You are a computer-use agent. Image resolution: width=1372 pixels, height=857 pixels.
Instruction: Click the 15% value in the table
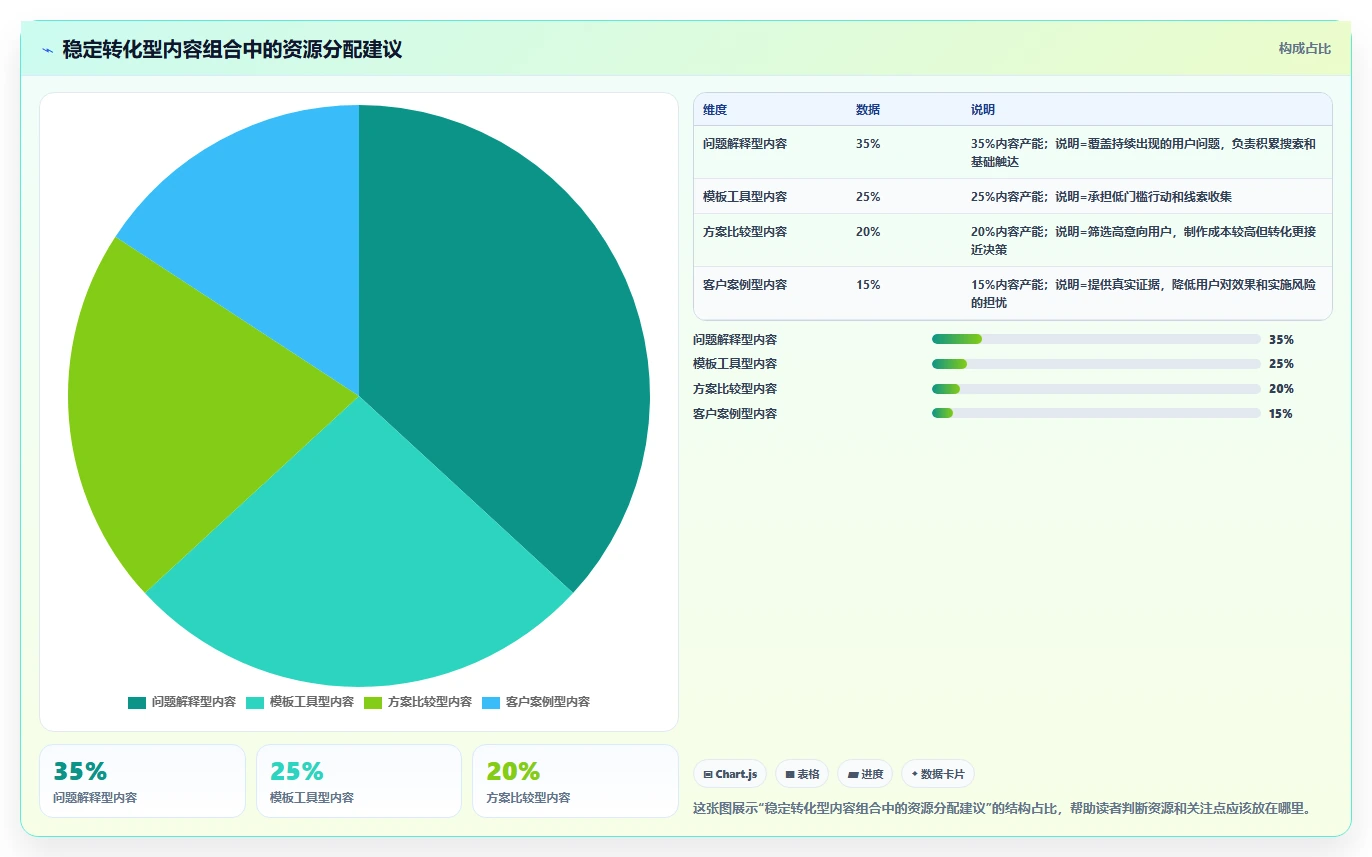pyautogui.click(x=868, y=285)
